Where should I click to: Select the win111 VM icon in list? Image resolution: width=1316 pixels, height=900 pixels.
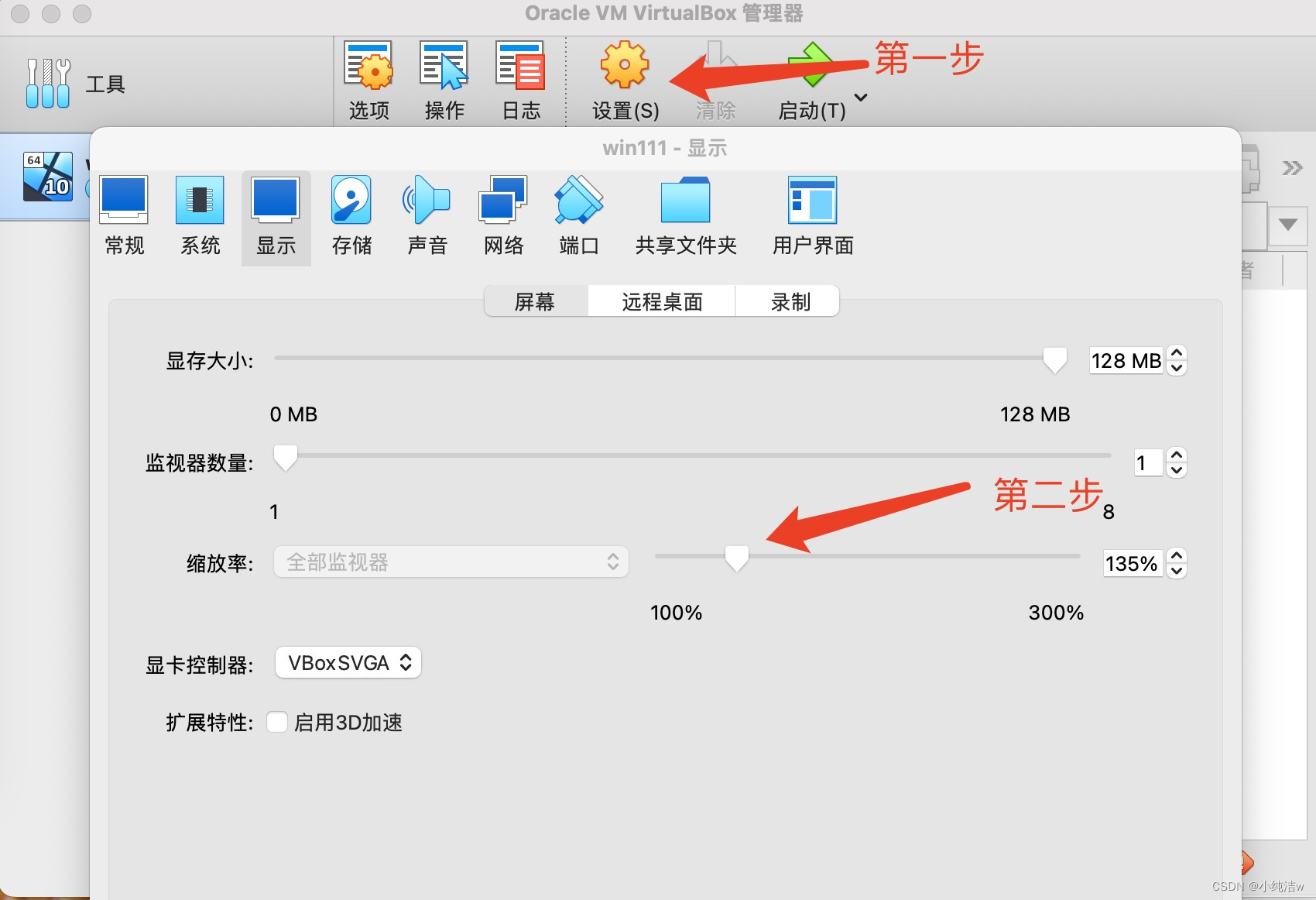coord(48,177)
